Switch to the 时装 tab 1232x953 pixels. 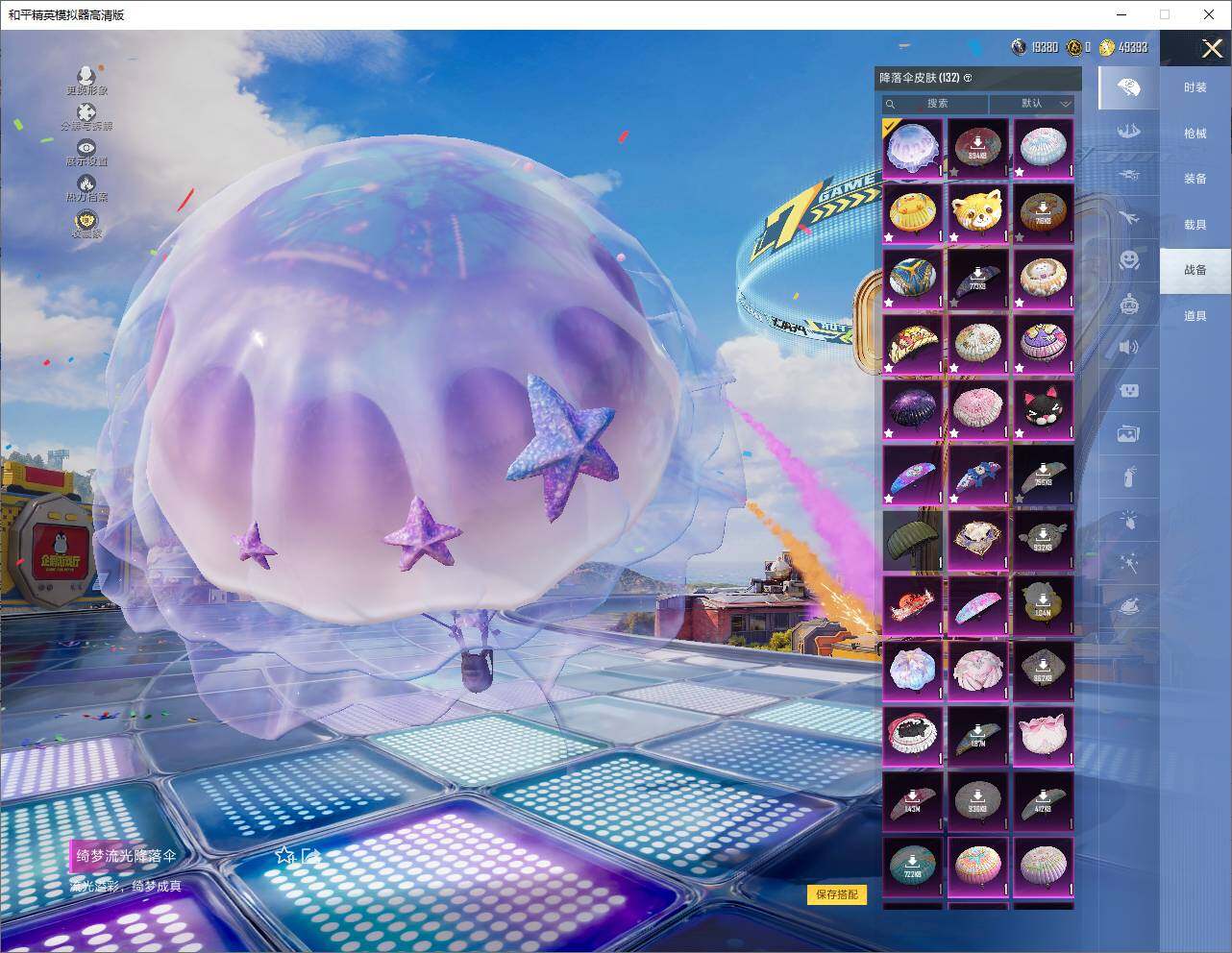point(1195,87)
